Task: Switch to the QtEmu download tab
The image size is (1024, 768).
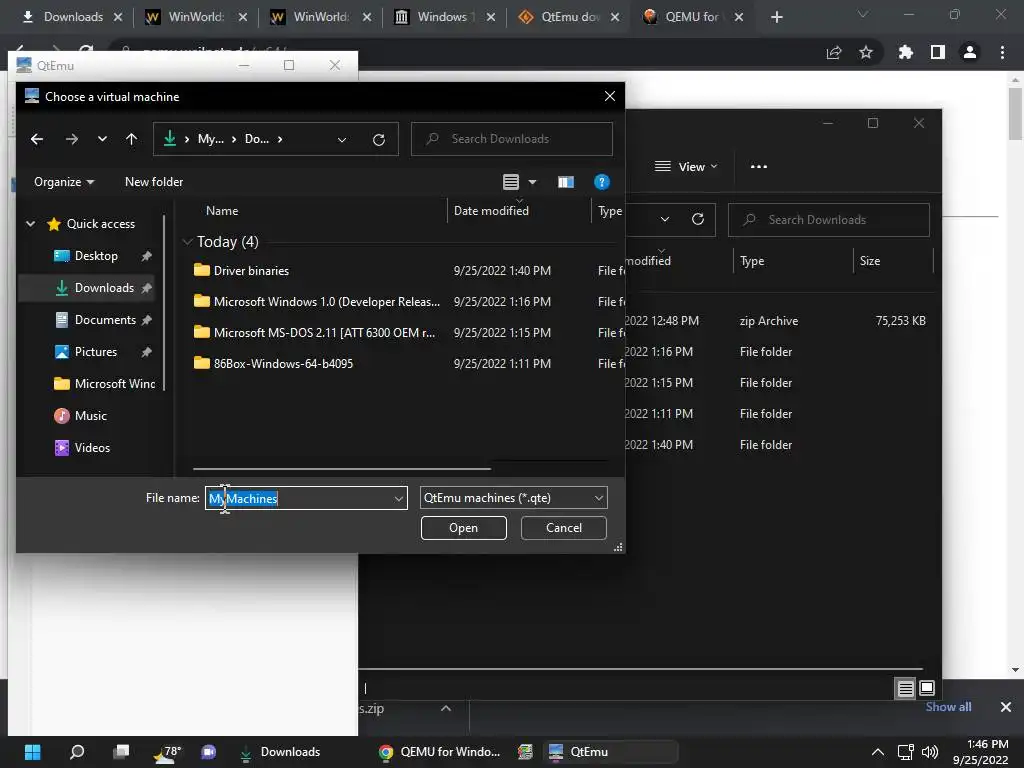Action: 569,17
